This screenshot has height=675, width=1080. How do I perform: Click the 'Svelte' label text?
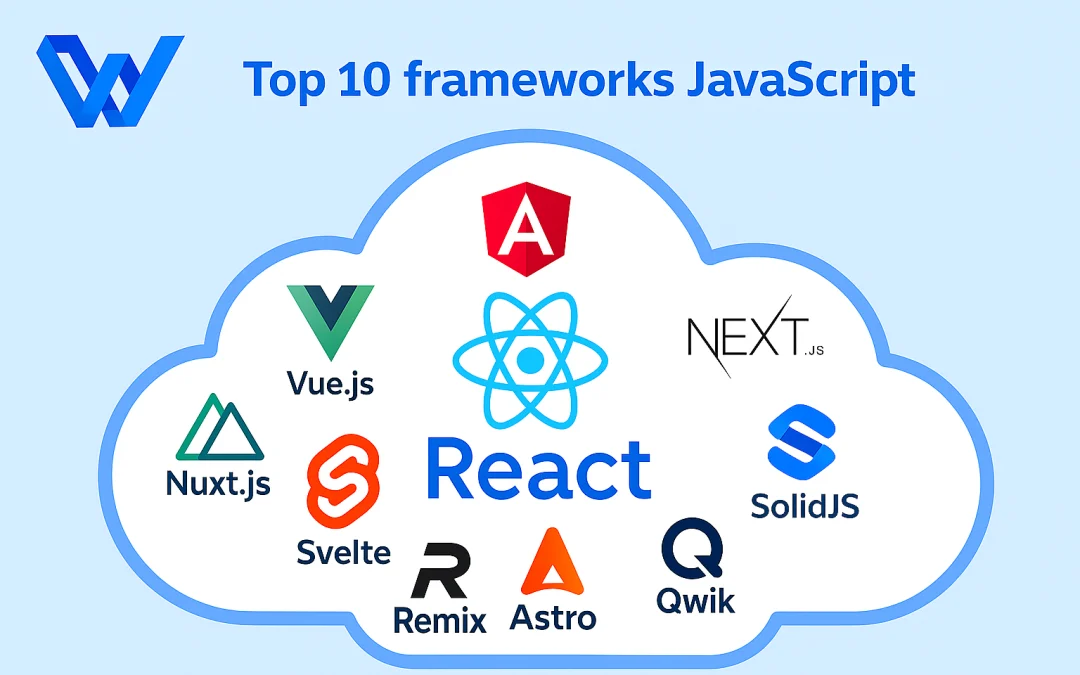click(x=344, y=552)
